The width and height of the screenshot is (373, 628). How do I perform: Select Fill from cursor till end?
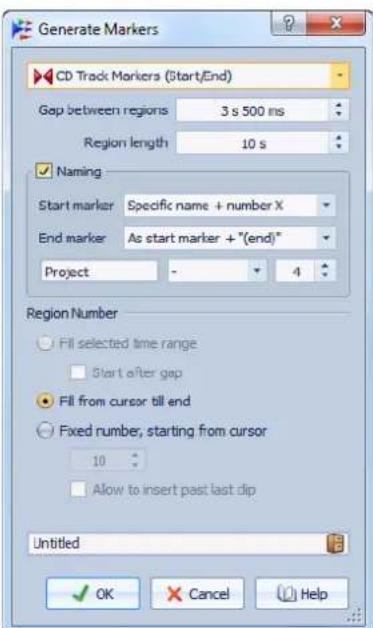(45, 401)
